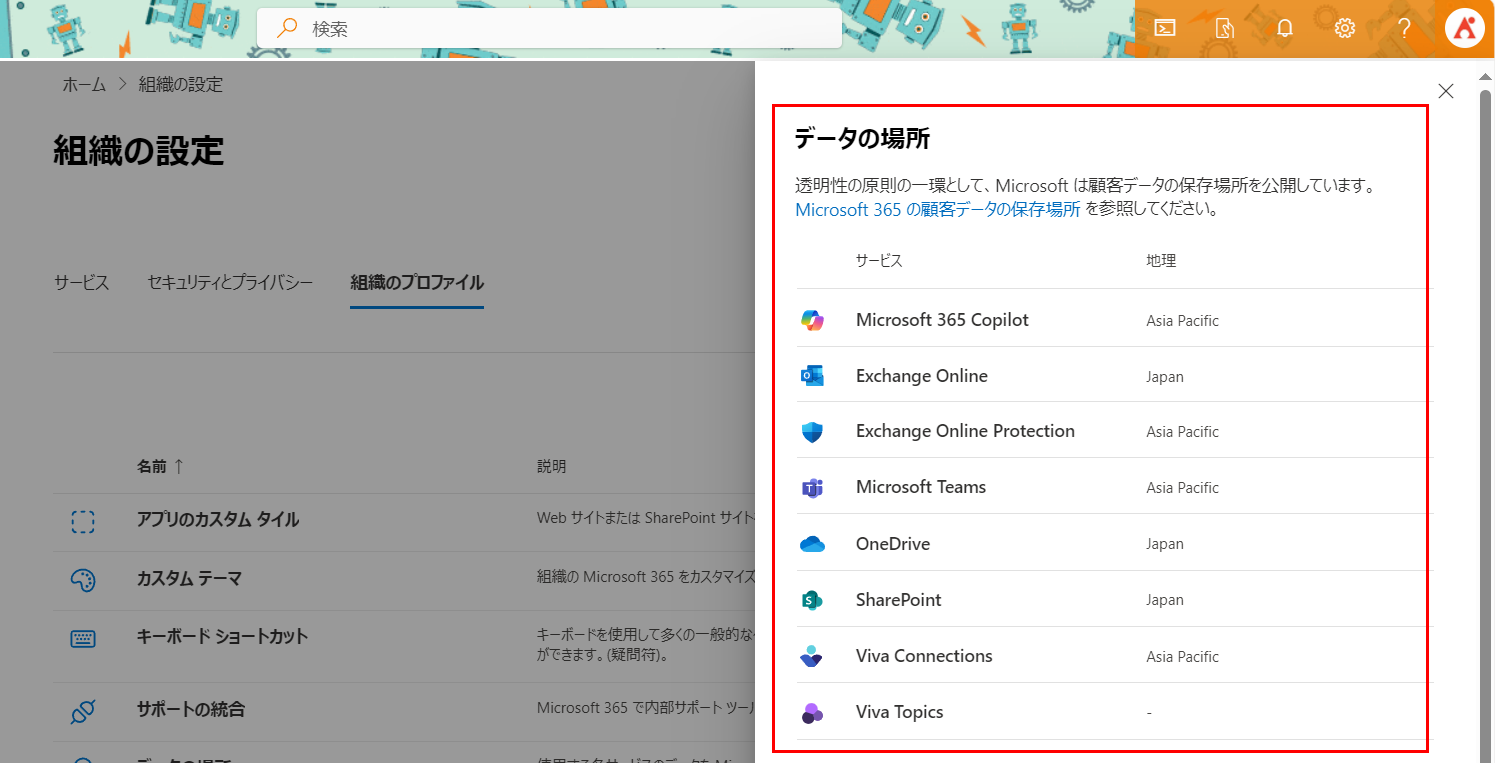Screen dimensions: 1495x763
Task: Open Microsoft 365 の顧客データの保存場所 link
Action: click(x=937, y=210)
